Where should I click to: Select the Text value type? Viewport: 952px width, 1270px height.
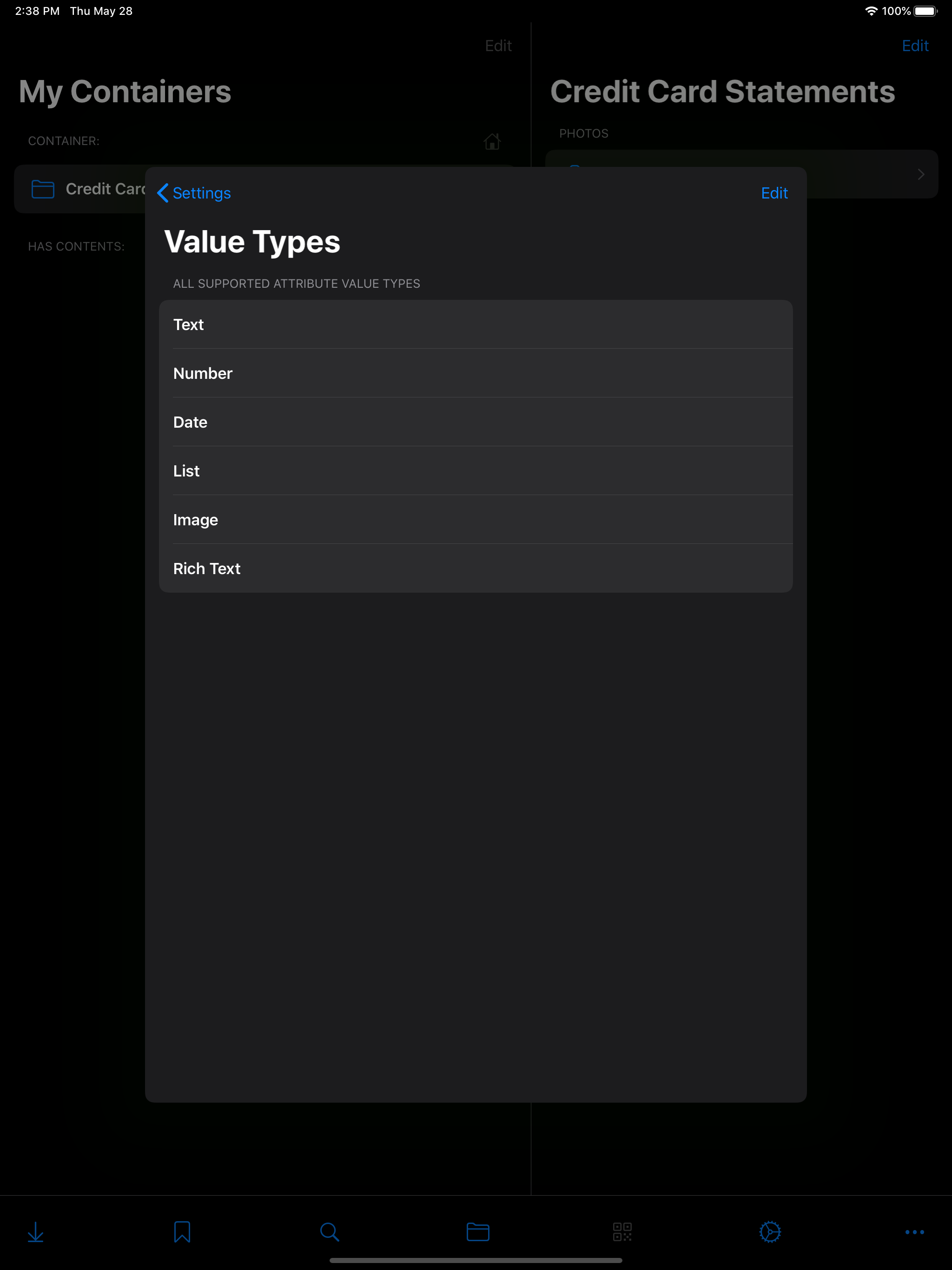(x=476, y=324)
